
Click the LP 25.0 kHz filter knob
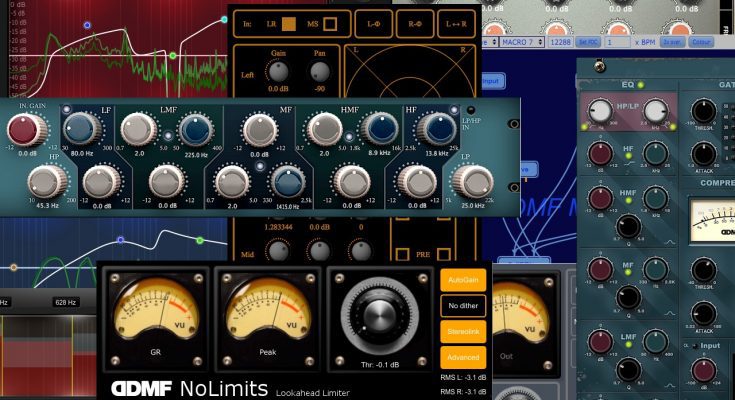(472, 182)
